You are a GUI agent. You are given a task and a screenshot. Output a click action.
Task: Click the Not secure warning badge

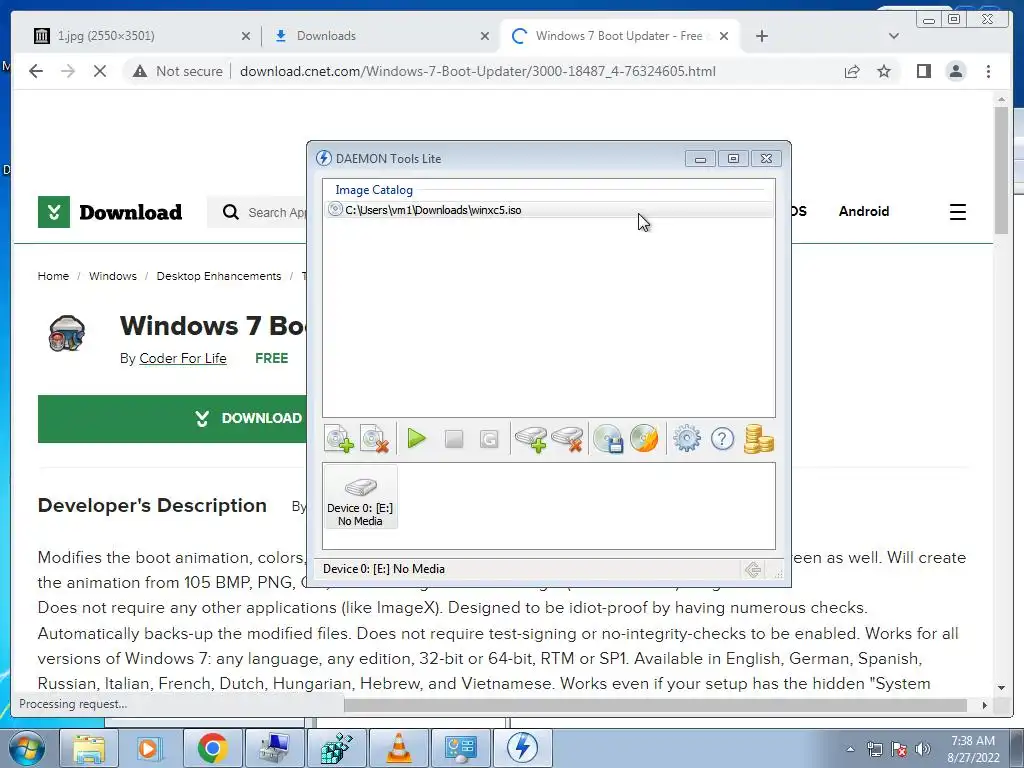tap(178, 71)
